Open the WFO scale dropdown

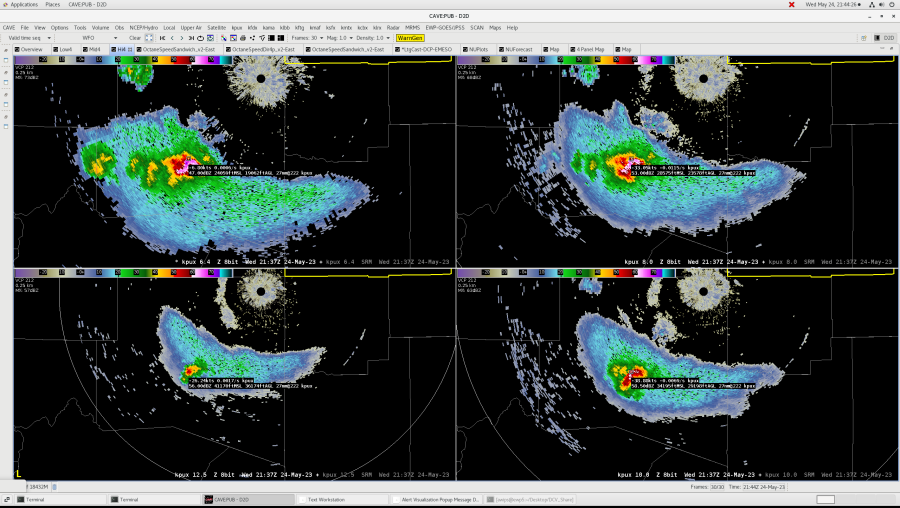[100, 38]
